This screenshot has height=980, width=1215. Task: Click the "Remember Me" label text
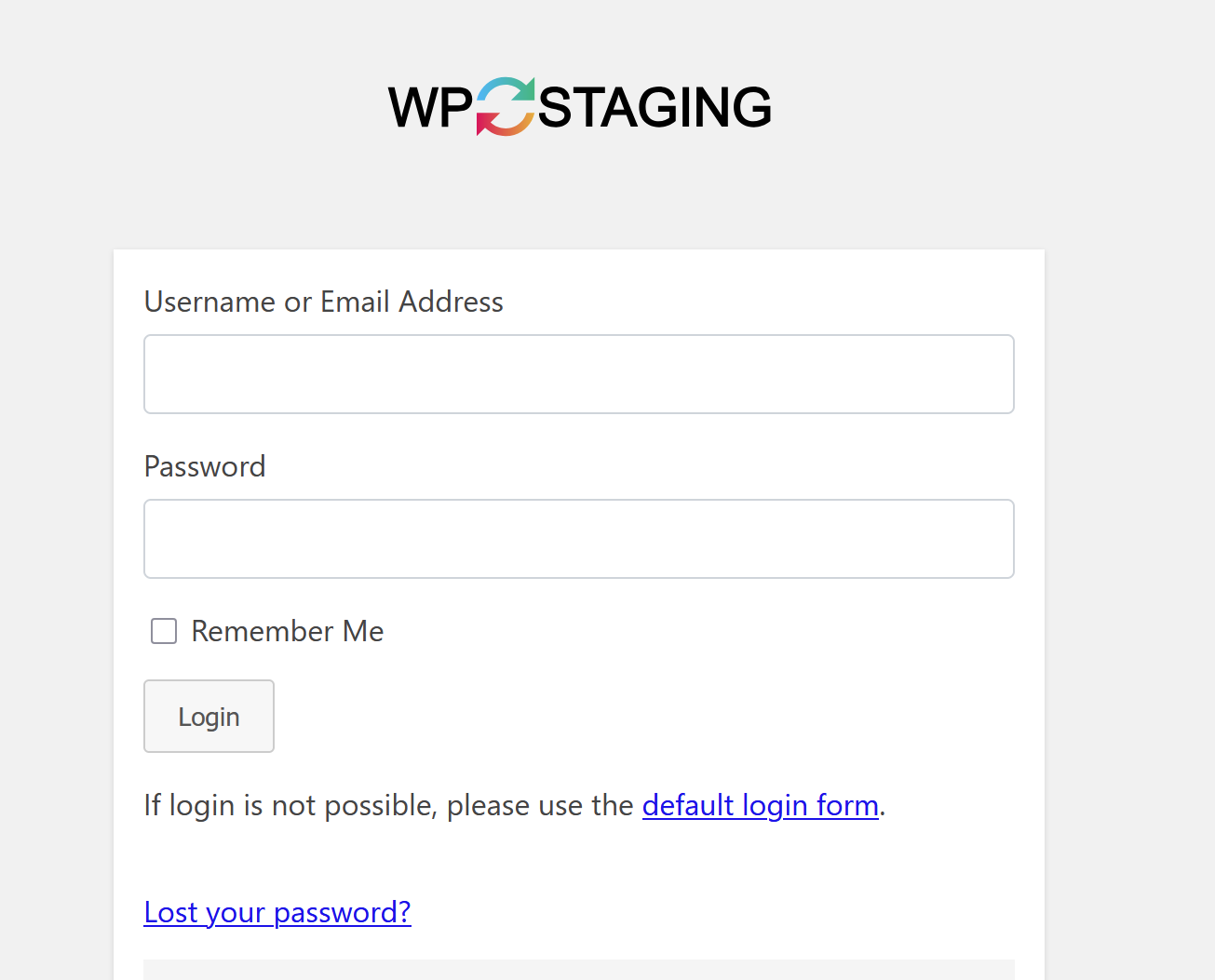coord(287,631)
